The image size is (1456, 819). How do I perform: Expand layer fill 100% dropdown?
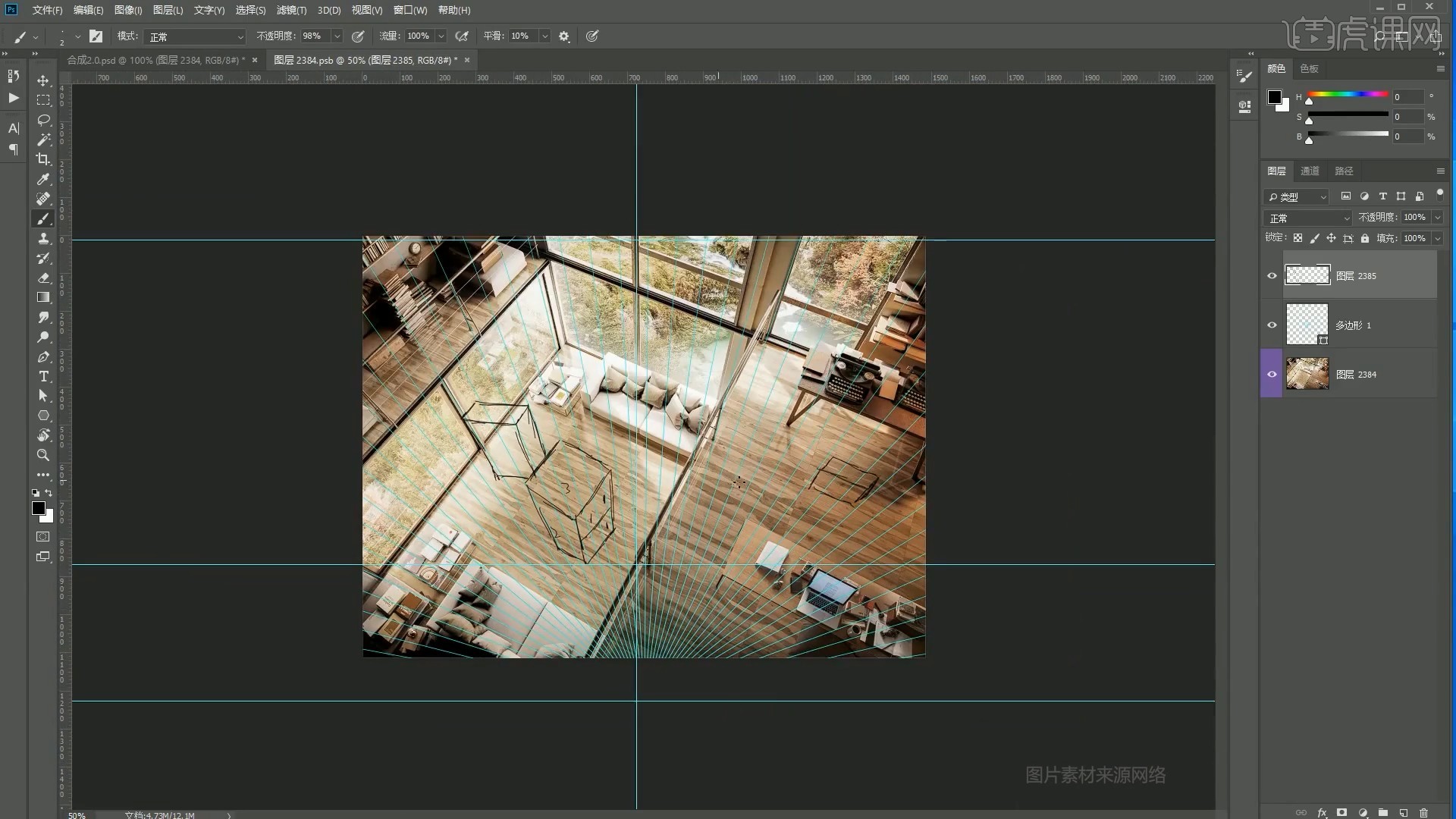click(1437, 238)
